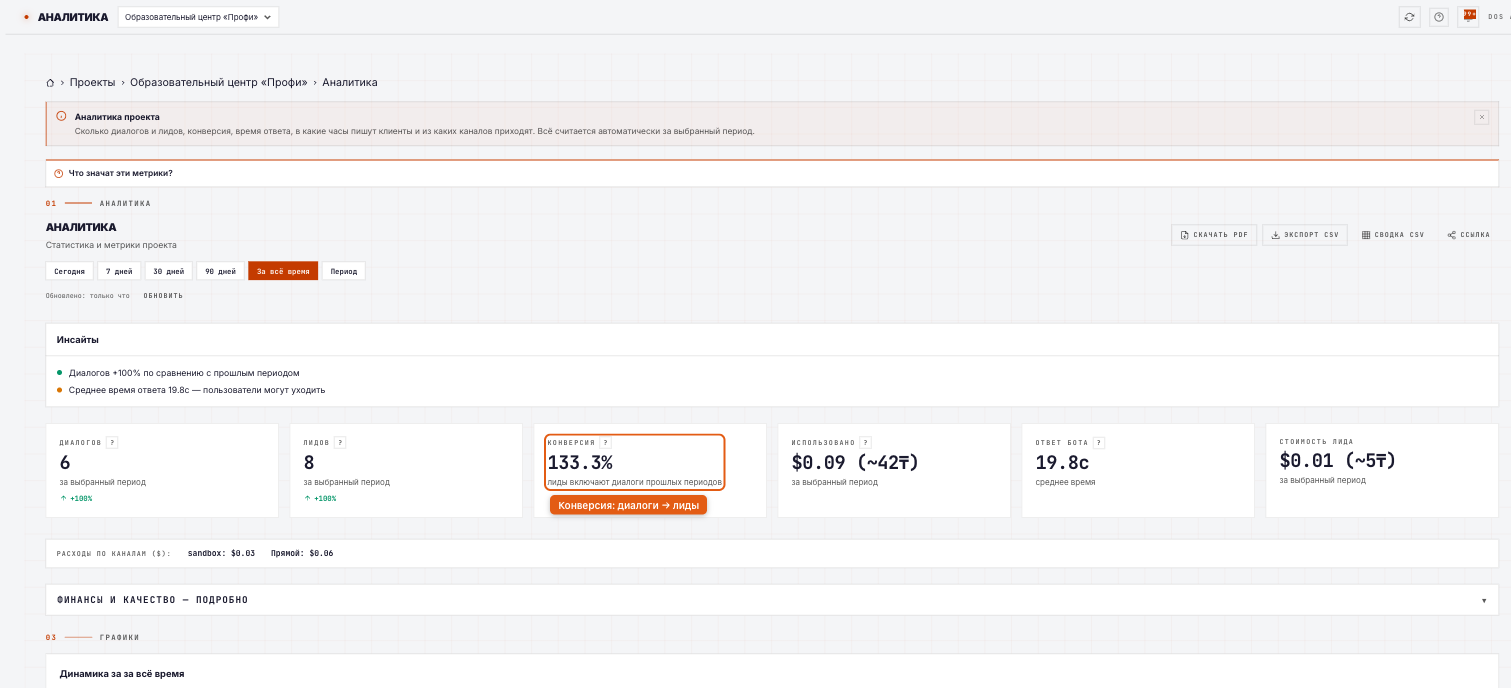Image resolution: width=1511 pixels, height=688 pixels.
Task: Click the refresh icon in top bar
Action: (x=1409, y=17)
